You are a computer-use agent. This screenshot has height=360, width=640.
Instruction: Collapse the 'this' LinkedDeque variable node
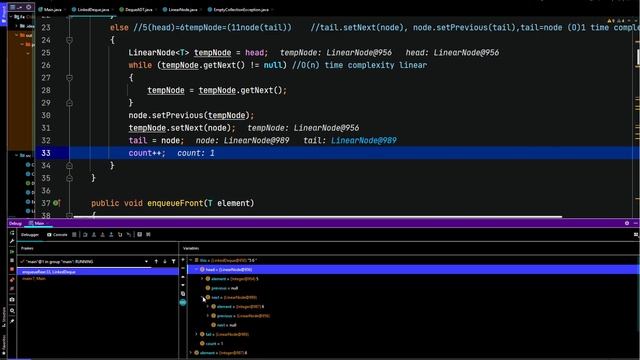point(191,260)
